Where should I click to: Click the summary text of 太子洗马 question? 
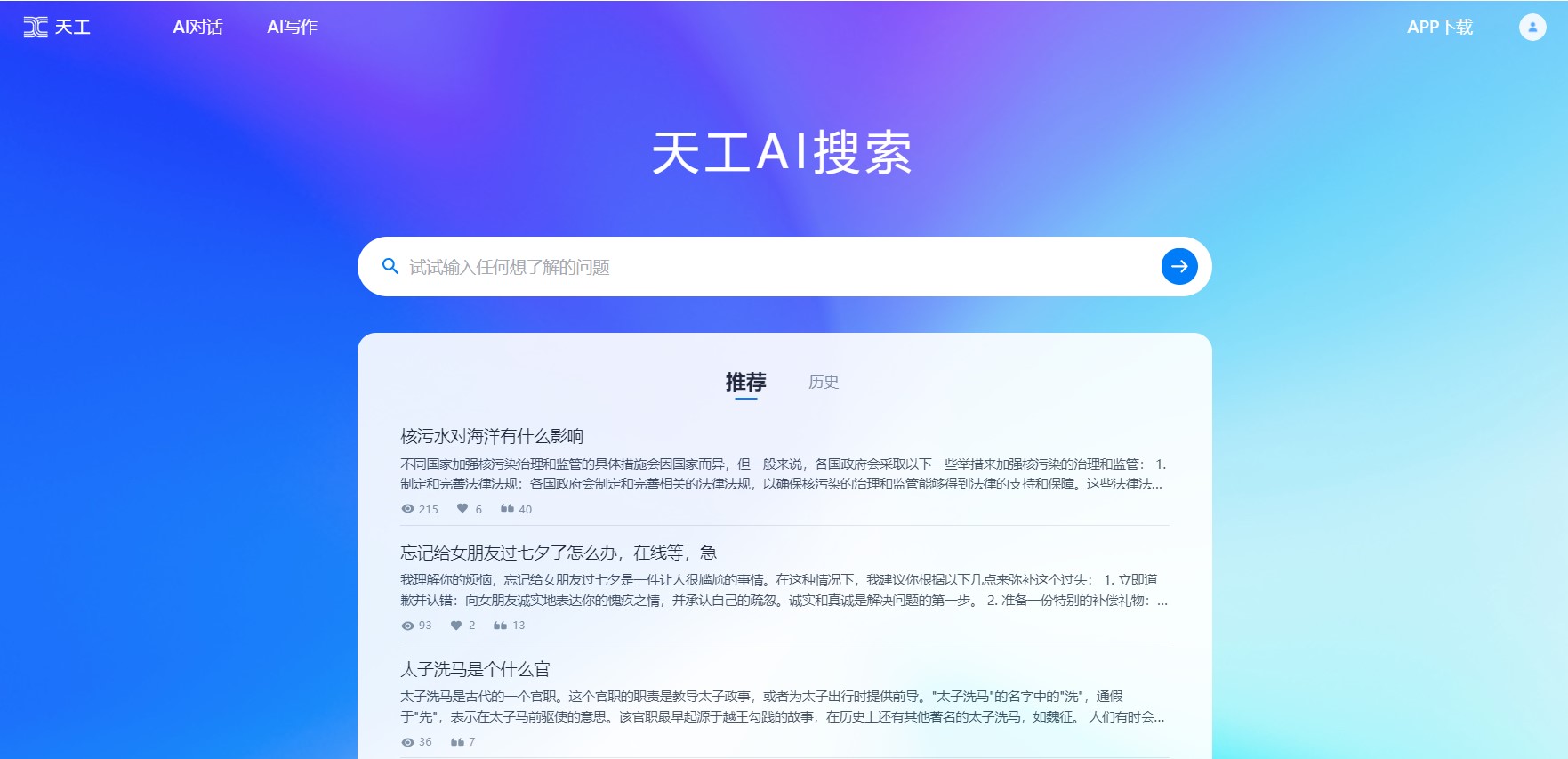click(x=783, y=707)
